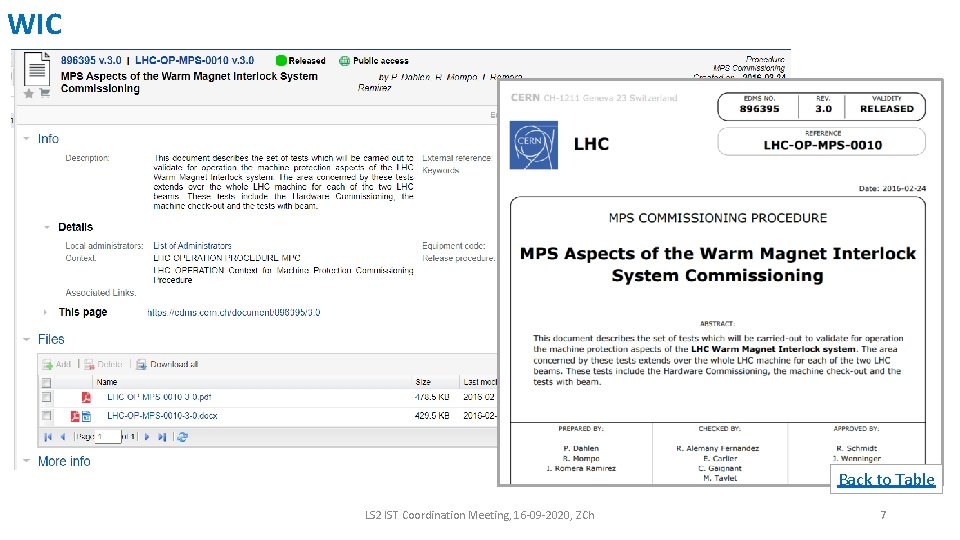Image resolution: width=960 pixels, height=540 pixels.
Task: Click the PDF icon in the docx row
Action: (x=75, y=416)
